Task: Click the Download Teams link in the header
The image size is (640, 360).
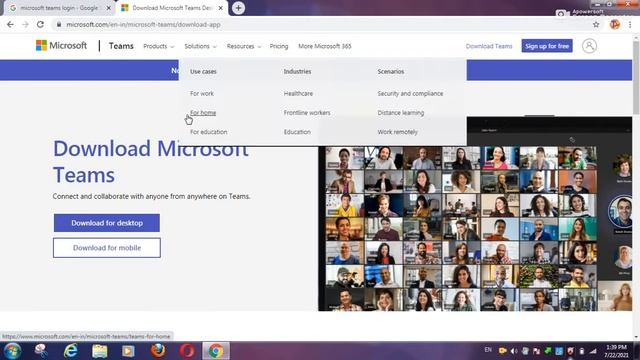Action: click(x=489, y=46)
